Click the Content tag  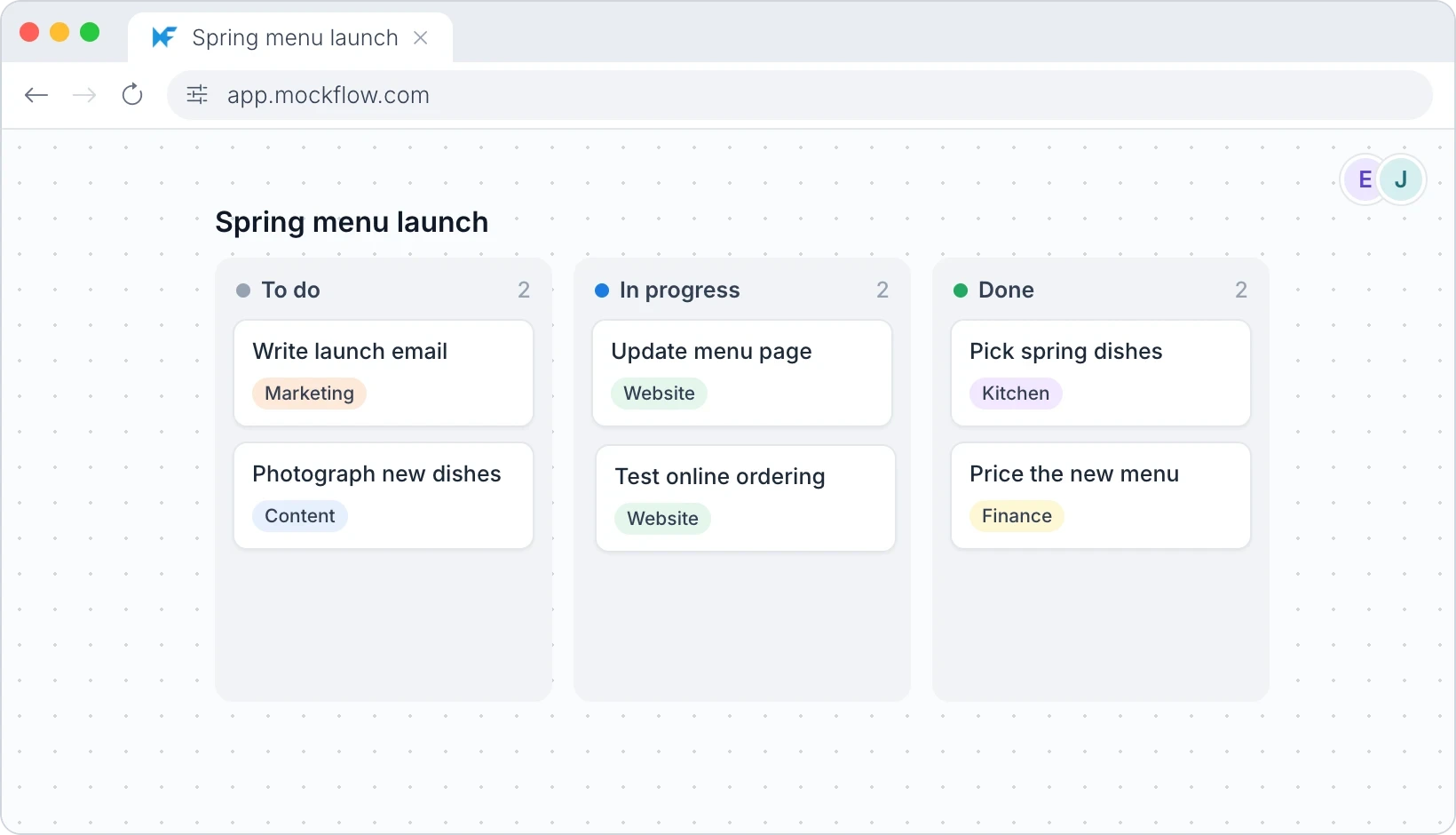300,516
